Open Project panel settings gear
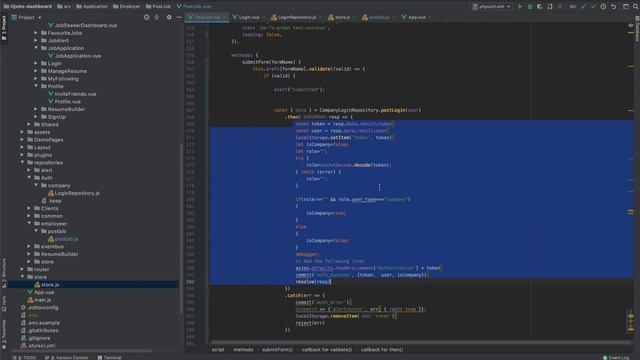The width and height of the screenshot is (640, 360). point(169,18)
